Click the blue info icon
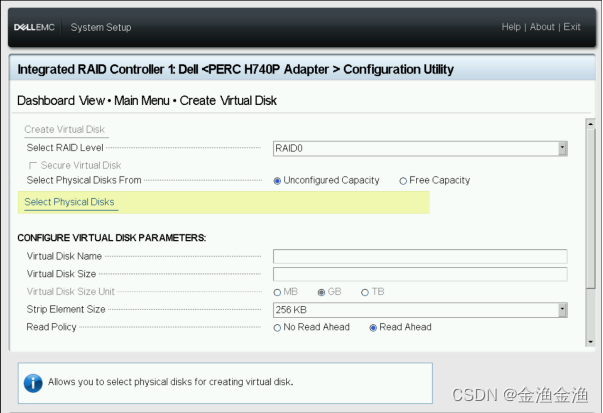 click(33, 383)
